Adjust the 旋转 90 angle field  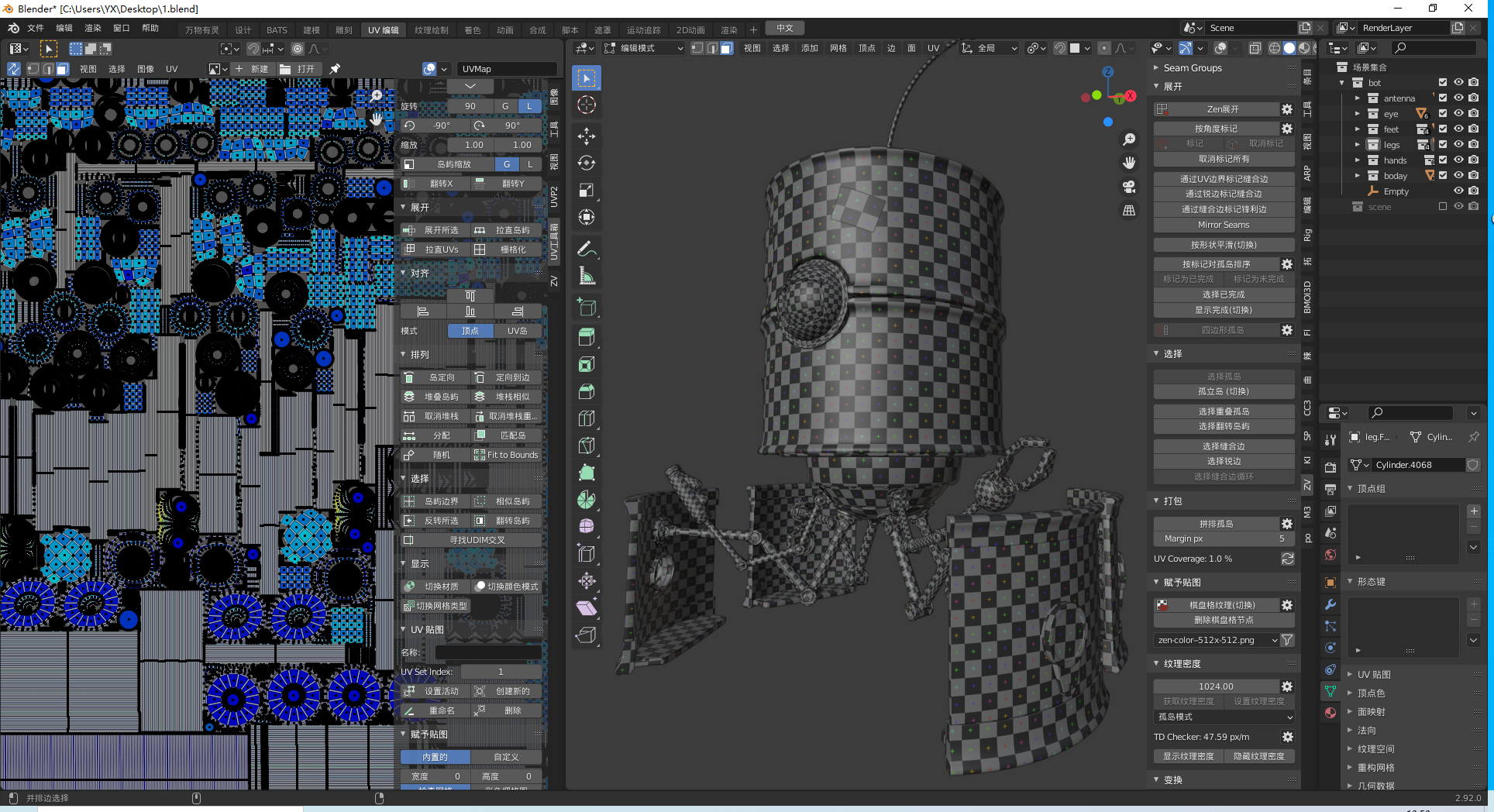point(470,106)
